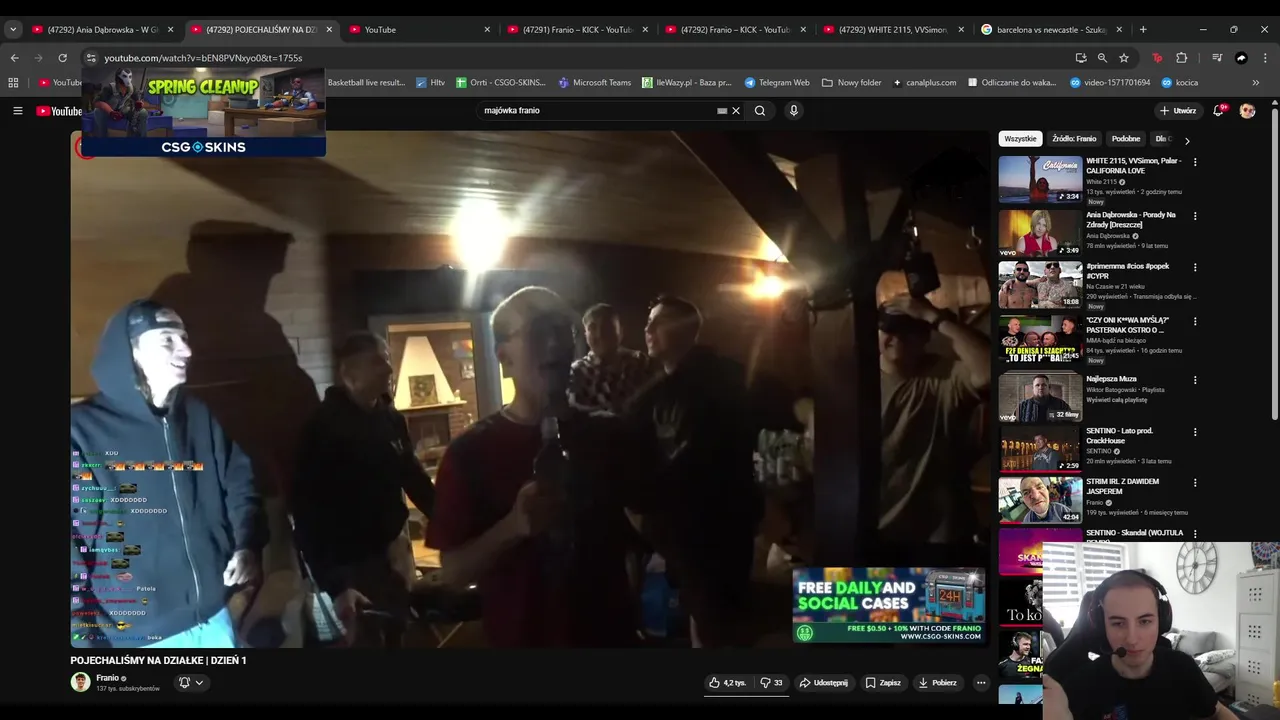This screenshot has height=720, width=1280.
Task: Open the WHITE 2115 California Love thumbnail
Action: (x=1040, y=179)
